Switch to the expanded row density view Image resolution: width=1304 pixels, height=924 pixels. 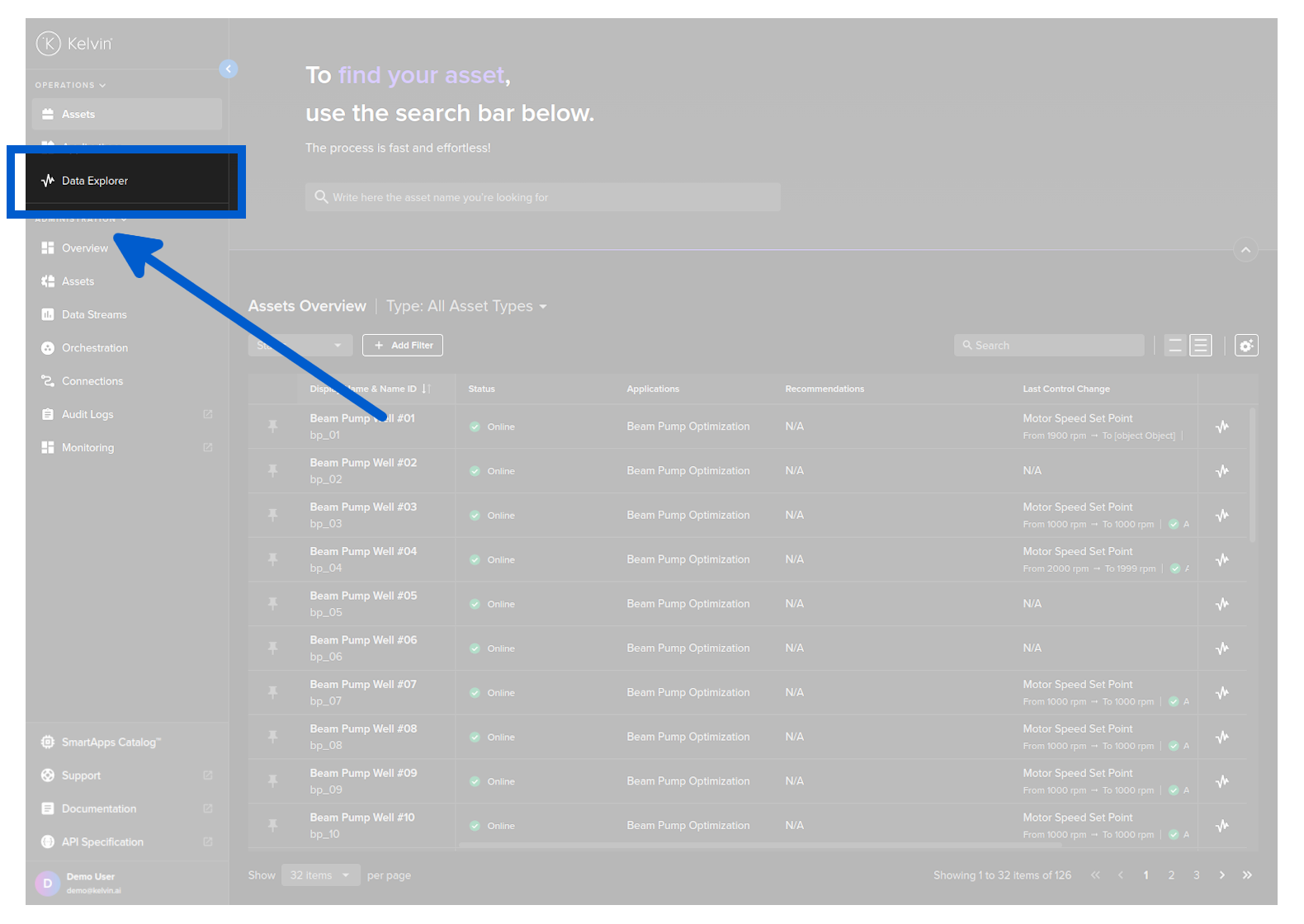point(1201,346)
